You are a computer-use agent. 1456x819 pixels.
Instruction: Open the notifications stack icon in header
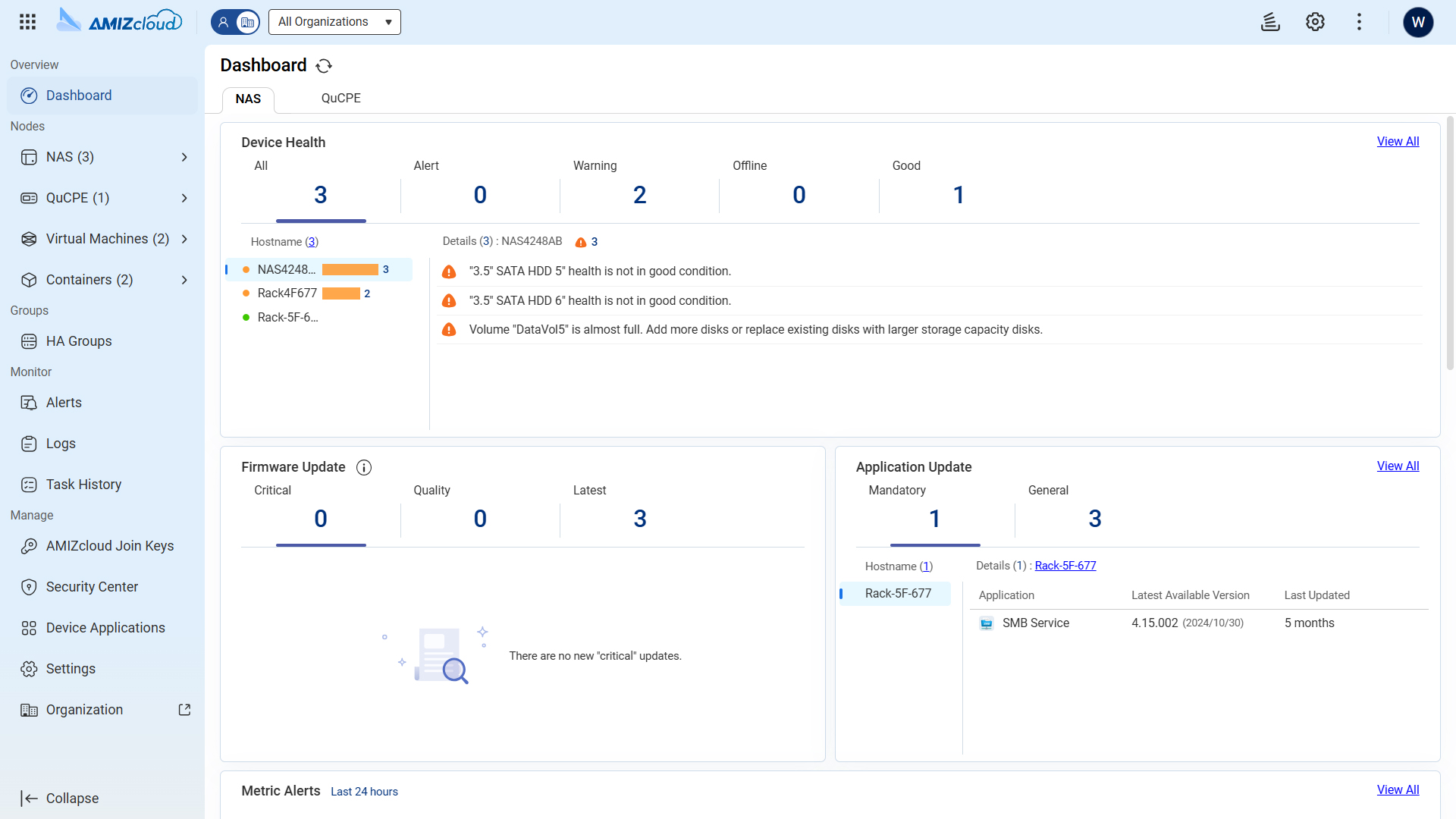point(1270,21)
